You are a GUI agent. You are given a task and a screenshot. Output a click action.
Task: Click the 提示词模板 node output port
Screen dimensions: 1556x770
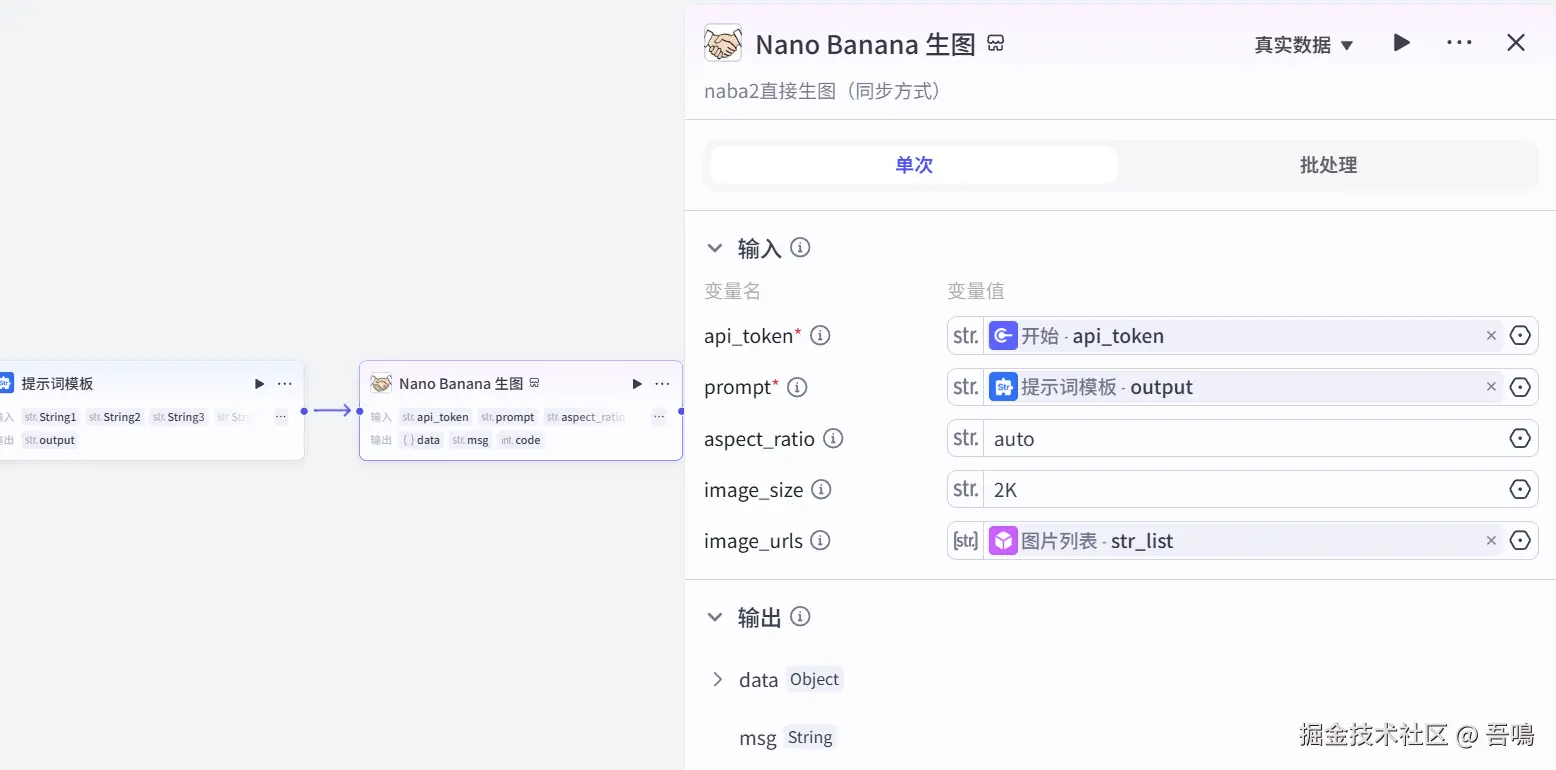coord(304,410)
